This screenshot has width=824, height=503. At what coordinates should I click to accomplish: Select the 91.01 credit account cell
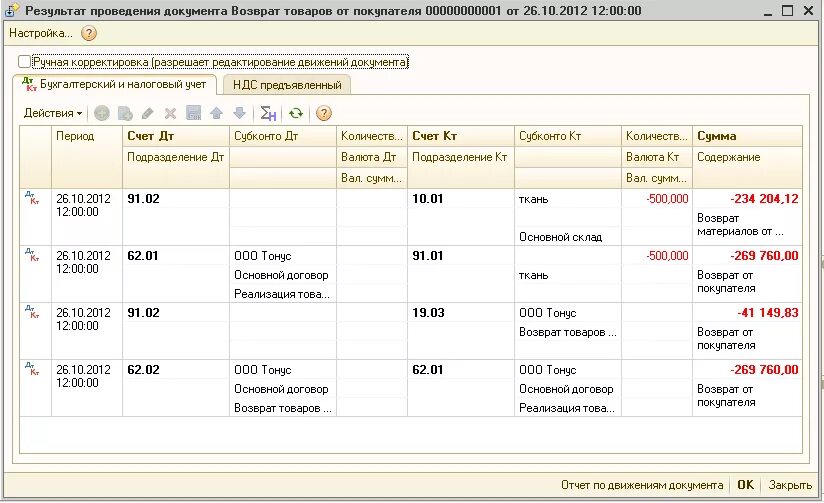[x=461, y=256]
